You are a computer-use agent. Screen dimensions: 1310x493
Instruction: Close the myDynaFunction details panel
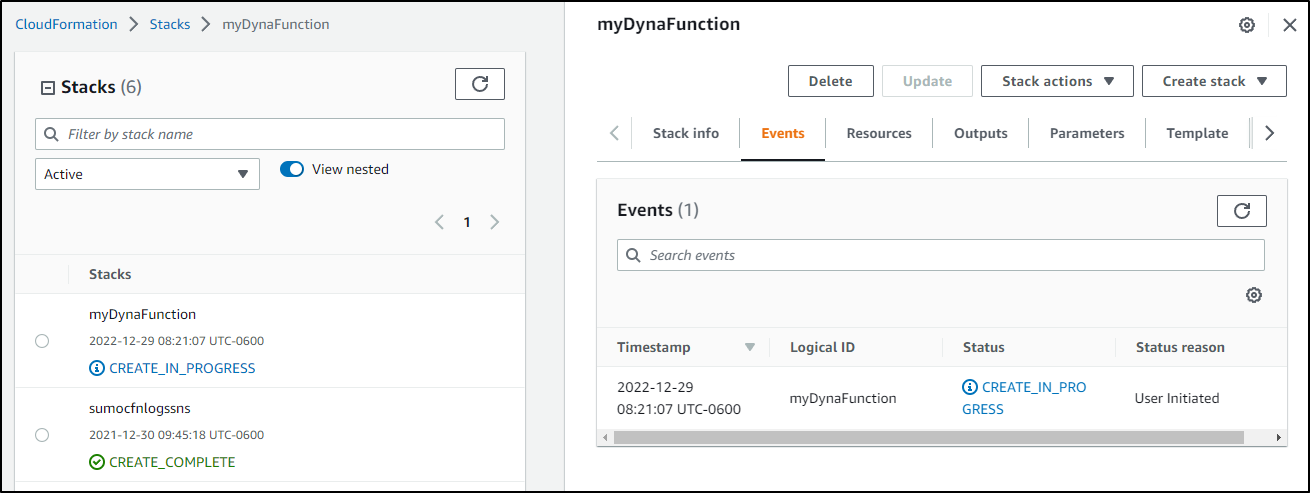point(1289,25)
